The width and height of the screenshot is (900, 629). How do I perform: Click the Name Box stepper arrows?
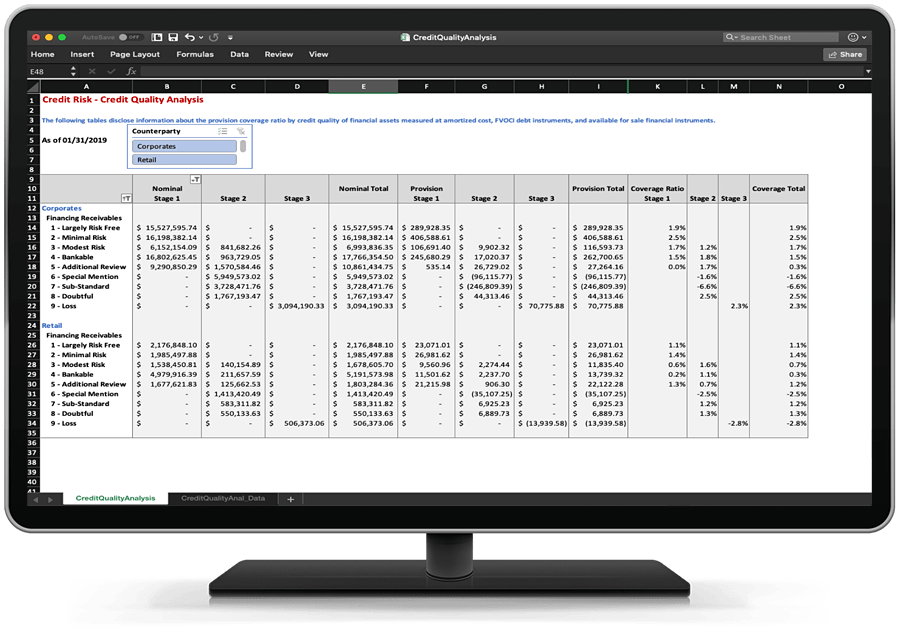click(x=73, y=71)
